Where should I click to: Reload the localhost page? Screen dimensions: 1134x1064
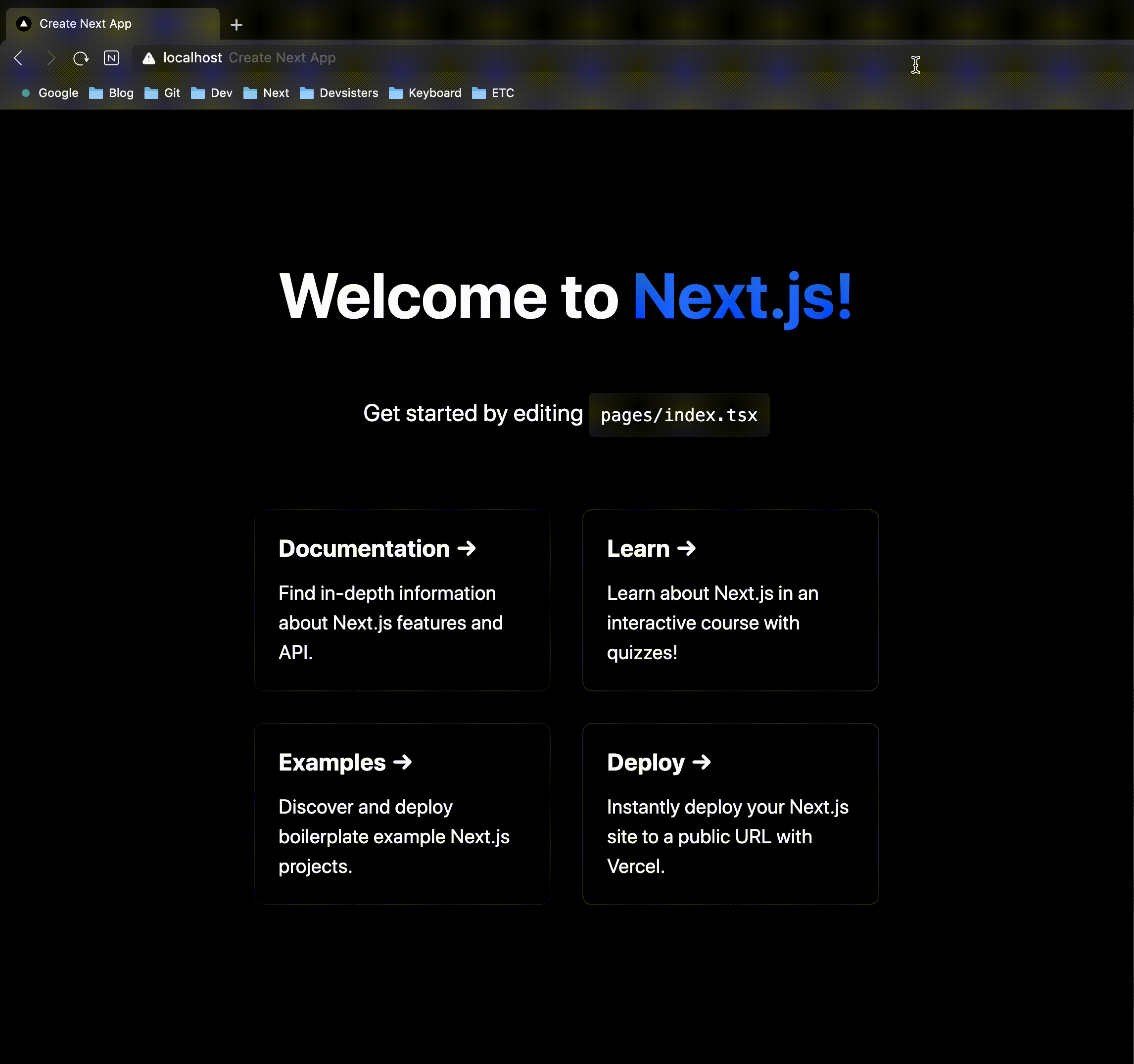81,57
